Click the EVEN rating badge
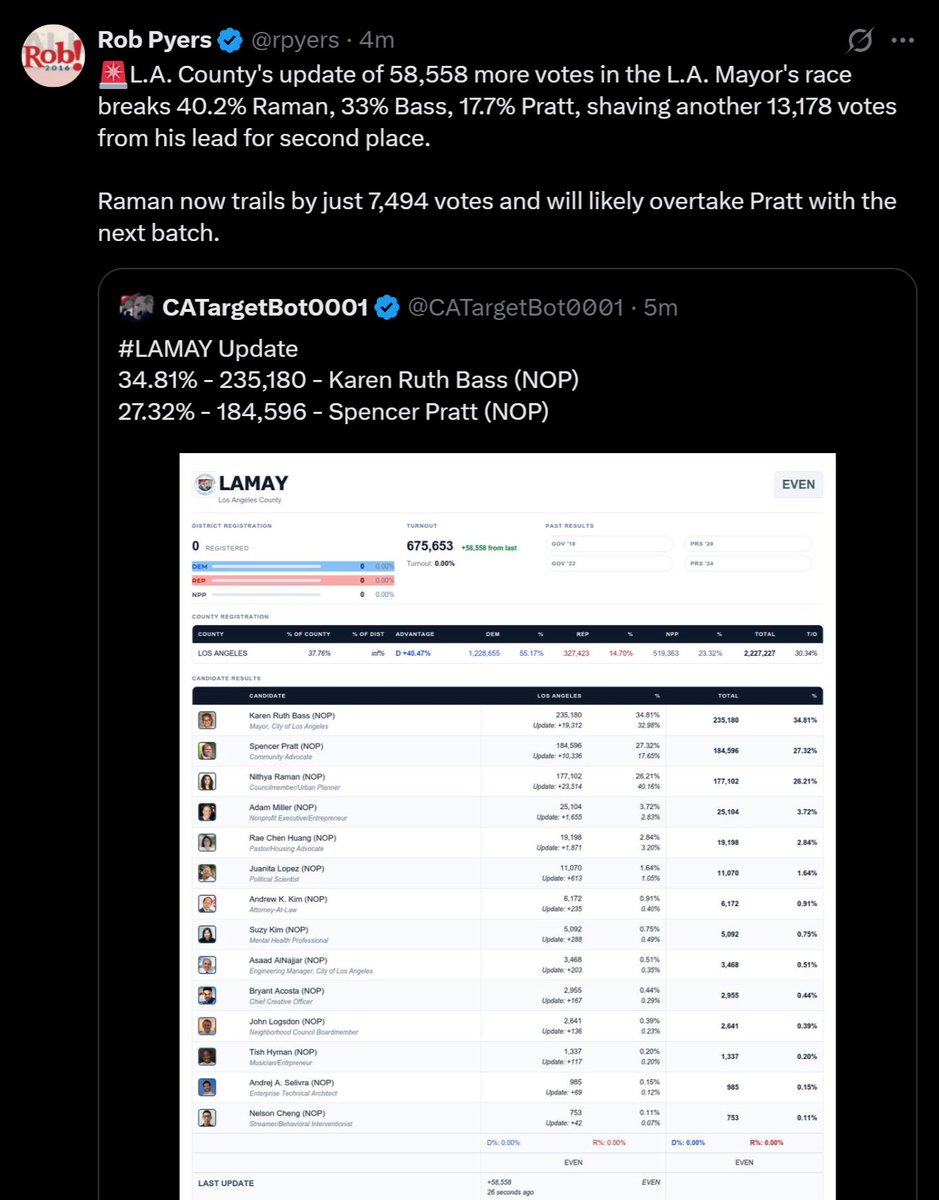 (799, 485)
